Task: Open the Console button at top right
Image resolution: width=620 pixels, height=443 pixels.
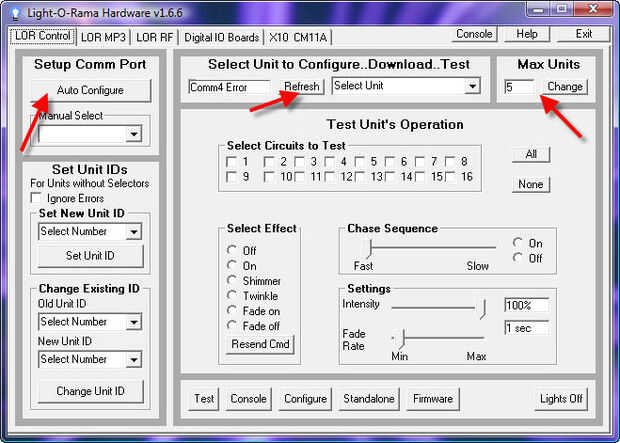Action: pyautogui.click(x=474, y=34)
